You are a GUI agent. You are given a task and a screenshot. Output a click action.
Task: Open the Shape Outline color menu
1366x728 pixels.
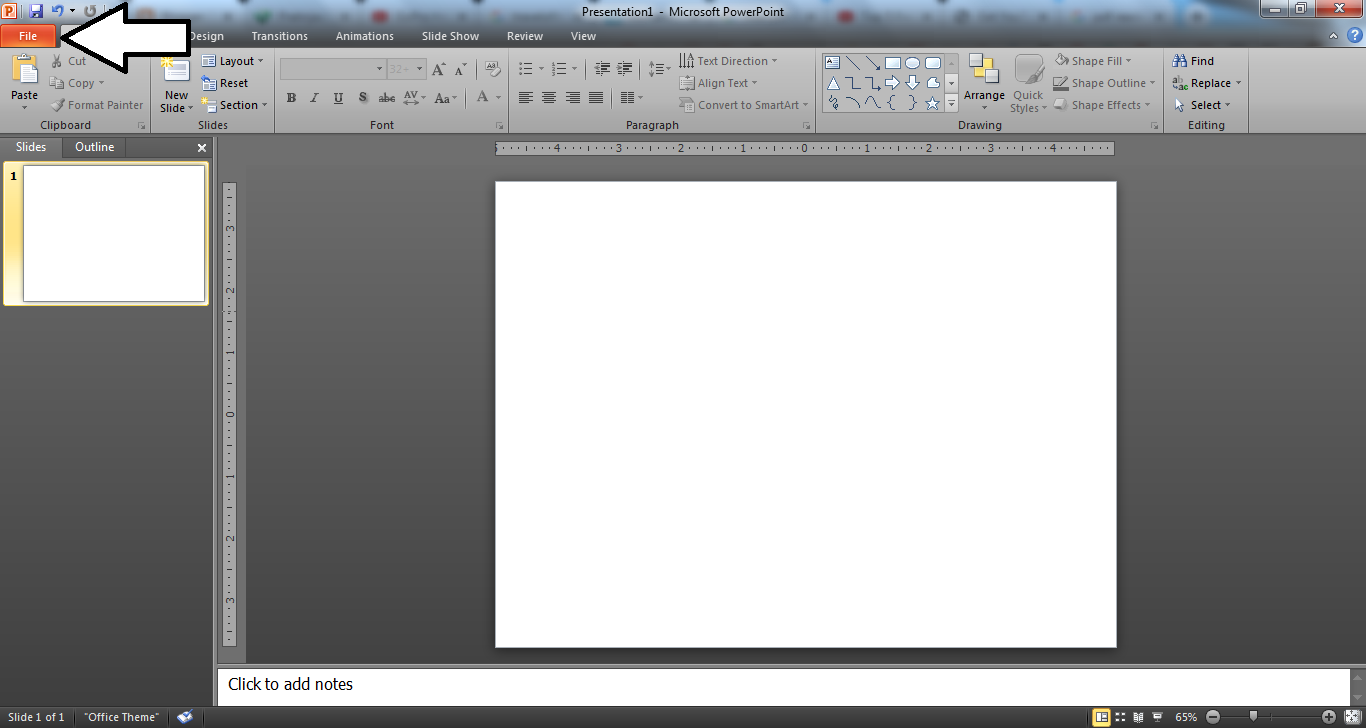pos(1105,83)
